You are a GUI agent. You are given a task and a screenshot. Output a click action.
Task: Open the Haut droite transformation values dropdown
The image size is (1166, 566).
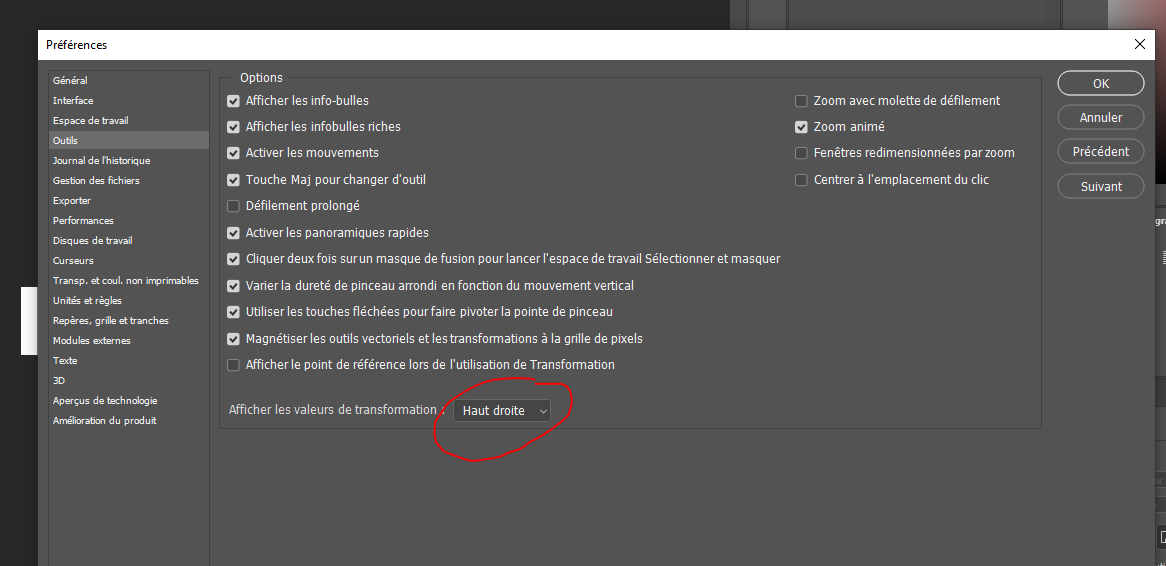pyautogui.click(x=503, y=411)
